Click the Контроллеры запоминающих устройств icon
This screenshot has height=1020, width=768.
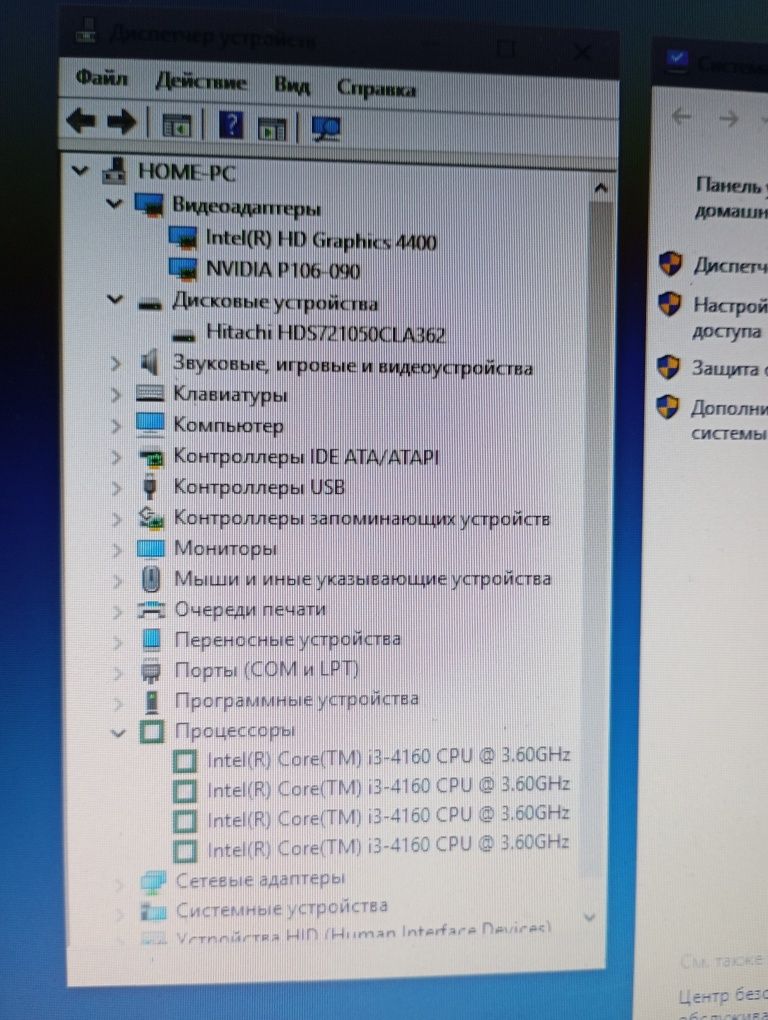click(x=151, y=518)
